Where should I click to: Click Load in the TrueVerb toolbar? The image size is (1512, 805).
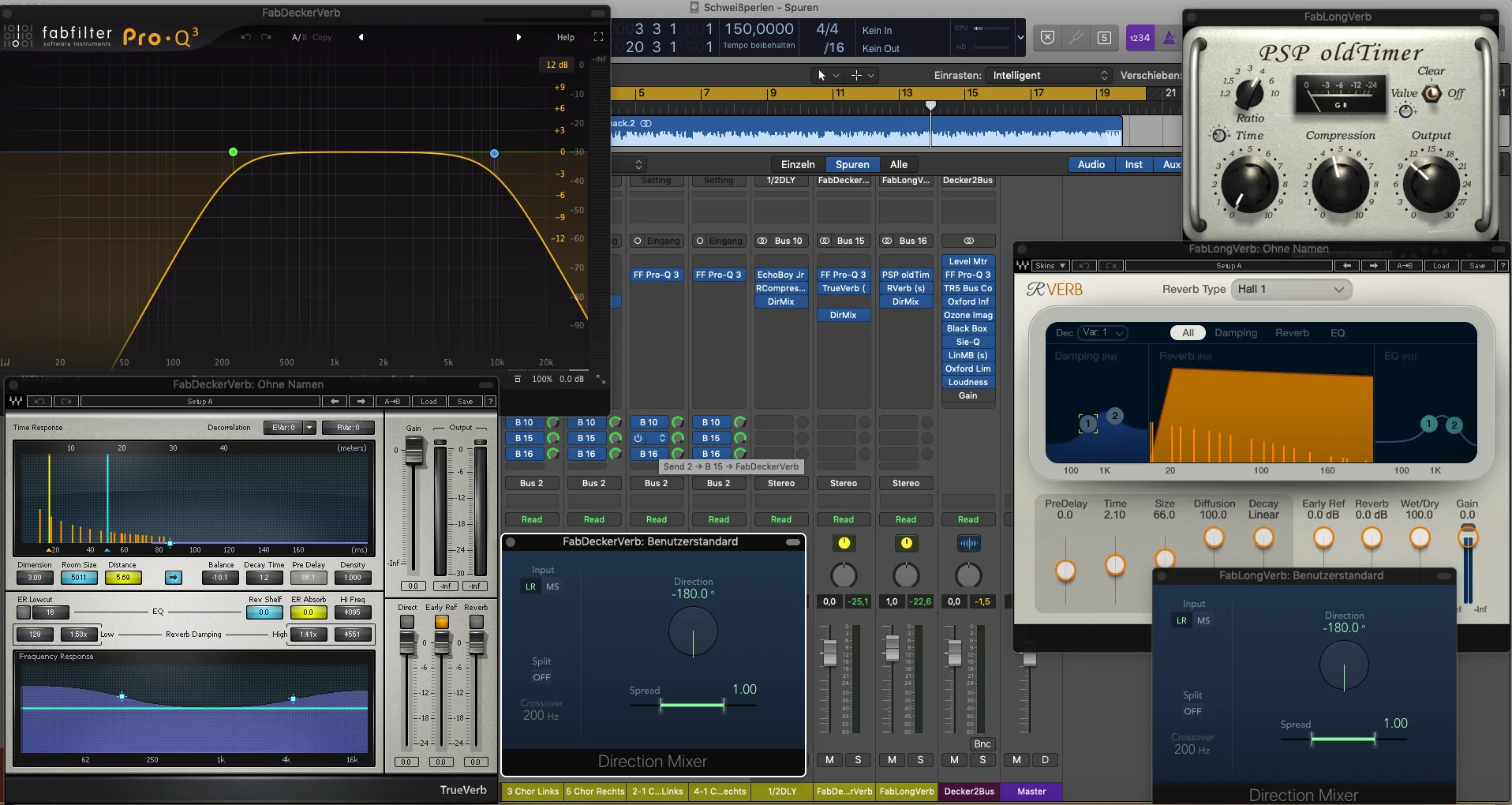click(429, 402)
